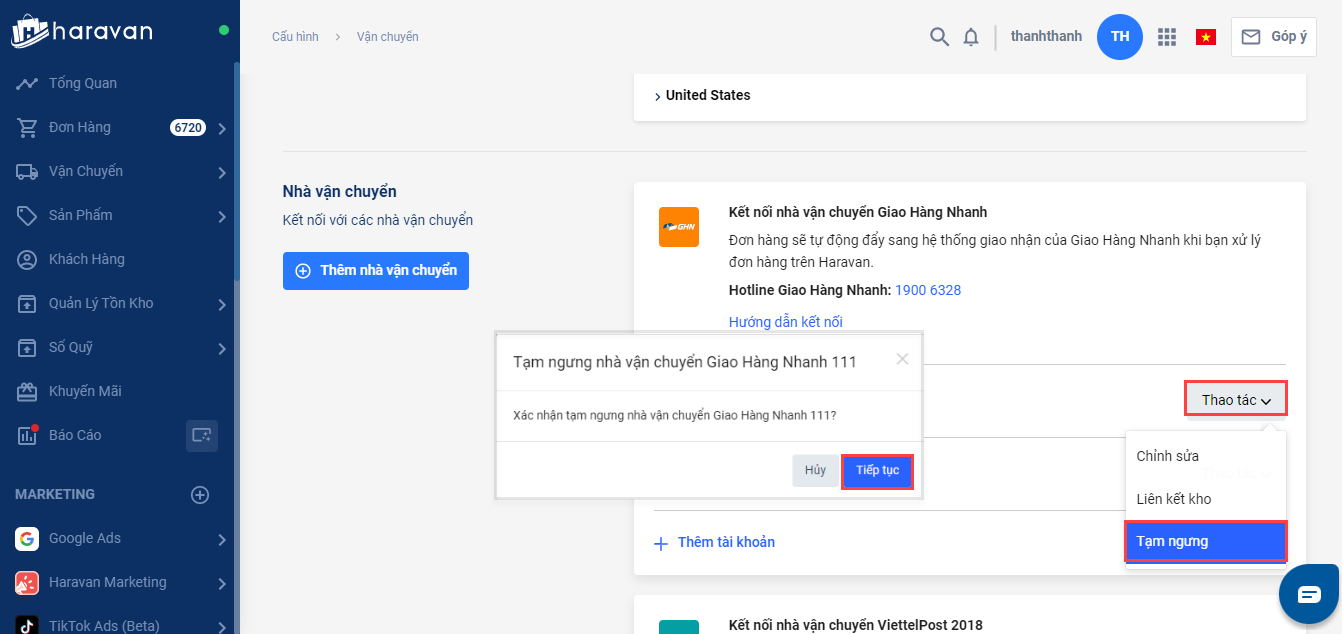Viewport: 1342px width, 634px height.
Task: Expand the Đơn Hàng sidebar menu
Action: pos(222,128)
